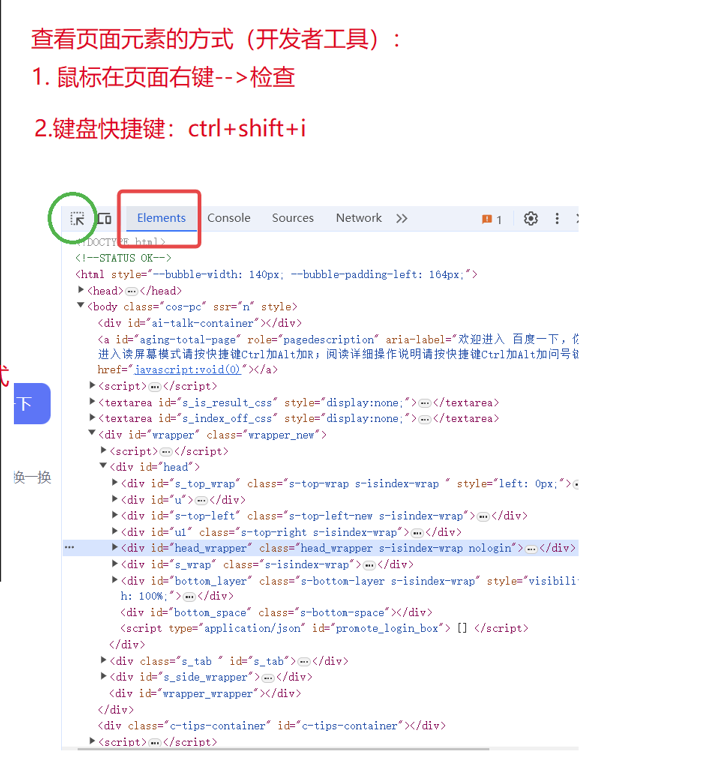Click the orange issues counter badge
The width and height of the screenshot is (702, 773).
491,219
